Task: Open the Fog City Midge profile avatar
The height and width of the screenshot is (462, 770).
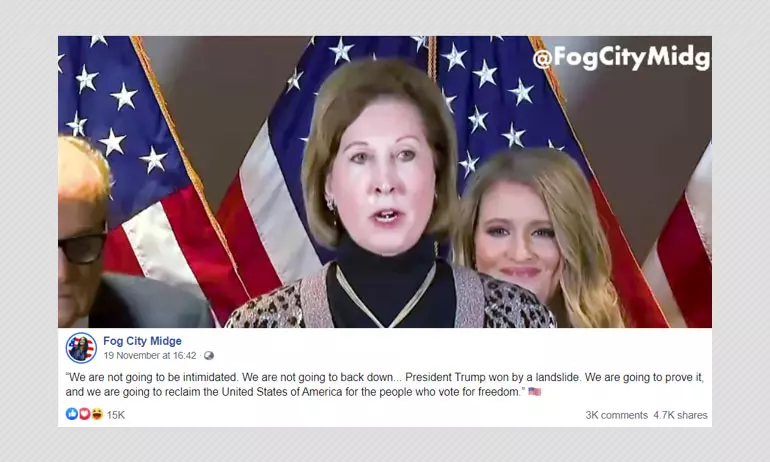Action: tap(81, 348)
